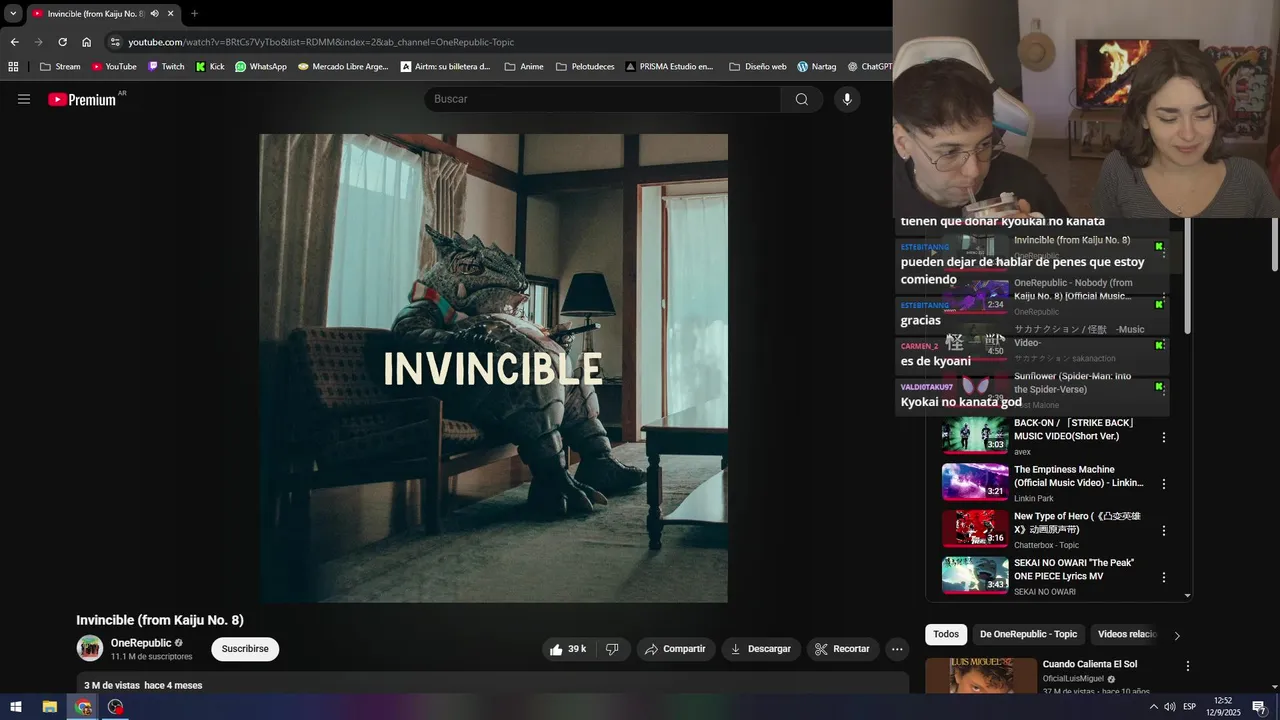Open browser home page
The image size is (1280, 720).
coord(87,42)
